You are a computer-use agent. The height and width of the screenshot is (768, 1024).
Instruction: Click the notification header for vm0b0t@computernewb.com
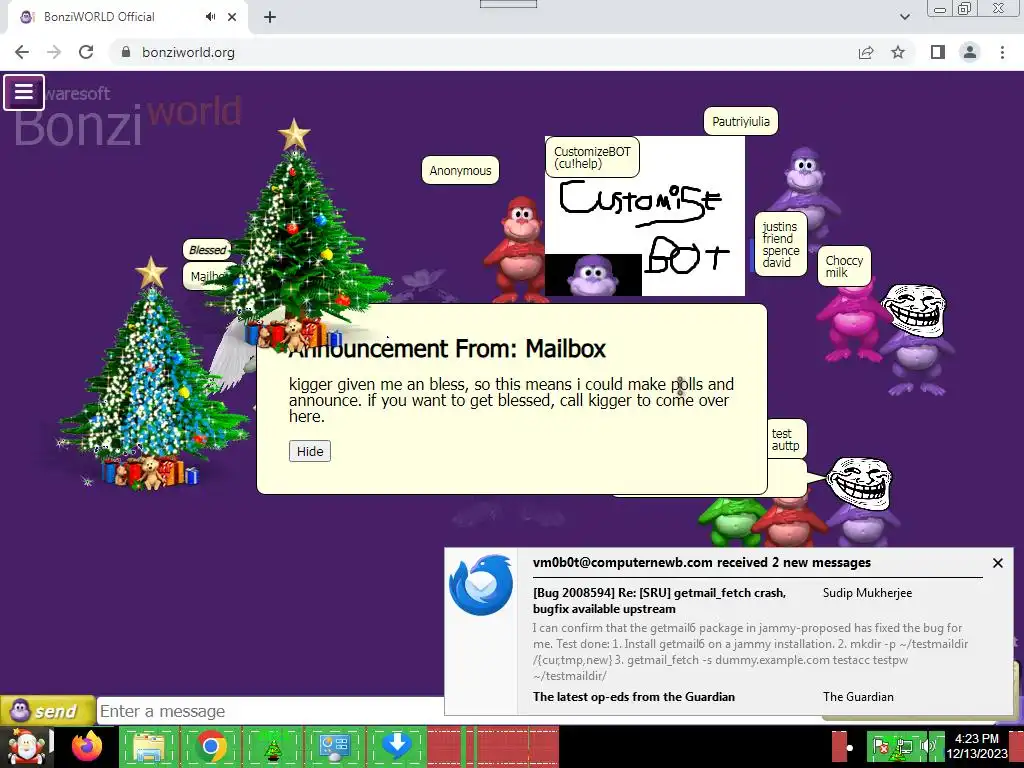pyautogui.click(x=701, y=563)
